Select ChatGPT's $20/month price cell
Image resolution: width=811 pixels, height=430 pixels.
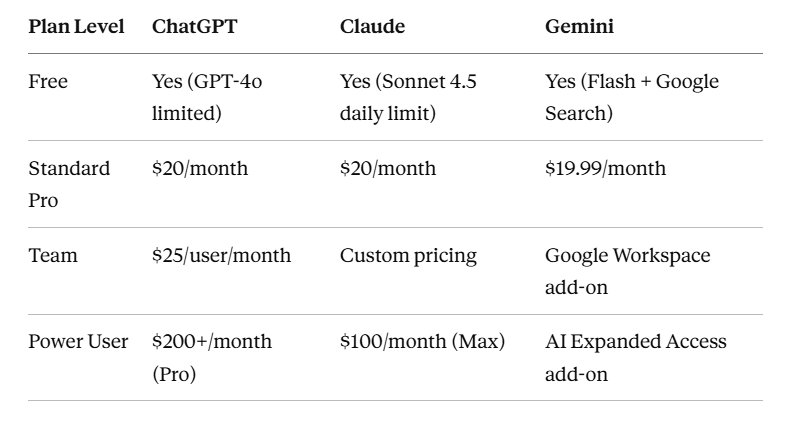[x=200, y=169]
